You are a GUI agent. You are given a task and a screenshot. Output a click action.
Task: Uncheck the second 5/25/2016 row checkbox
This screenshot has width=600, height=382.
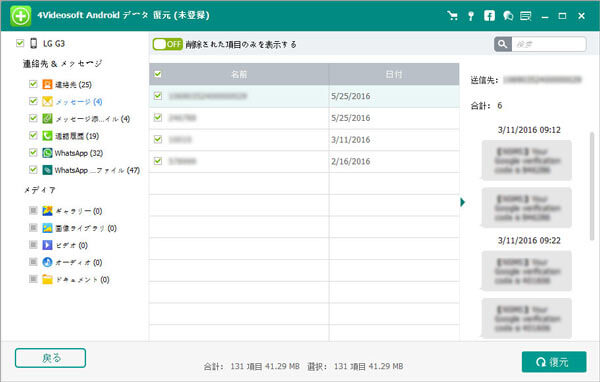[158, 117]
